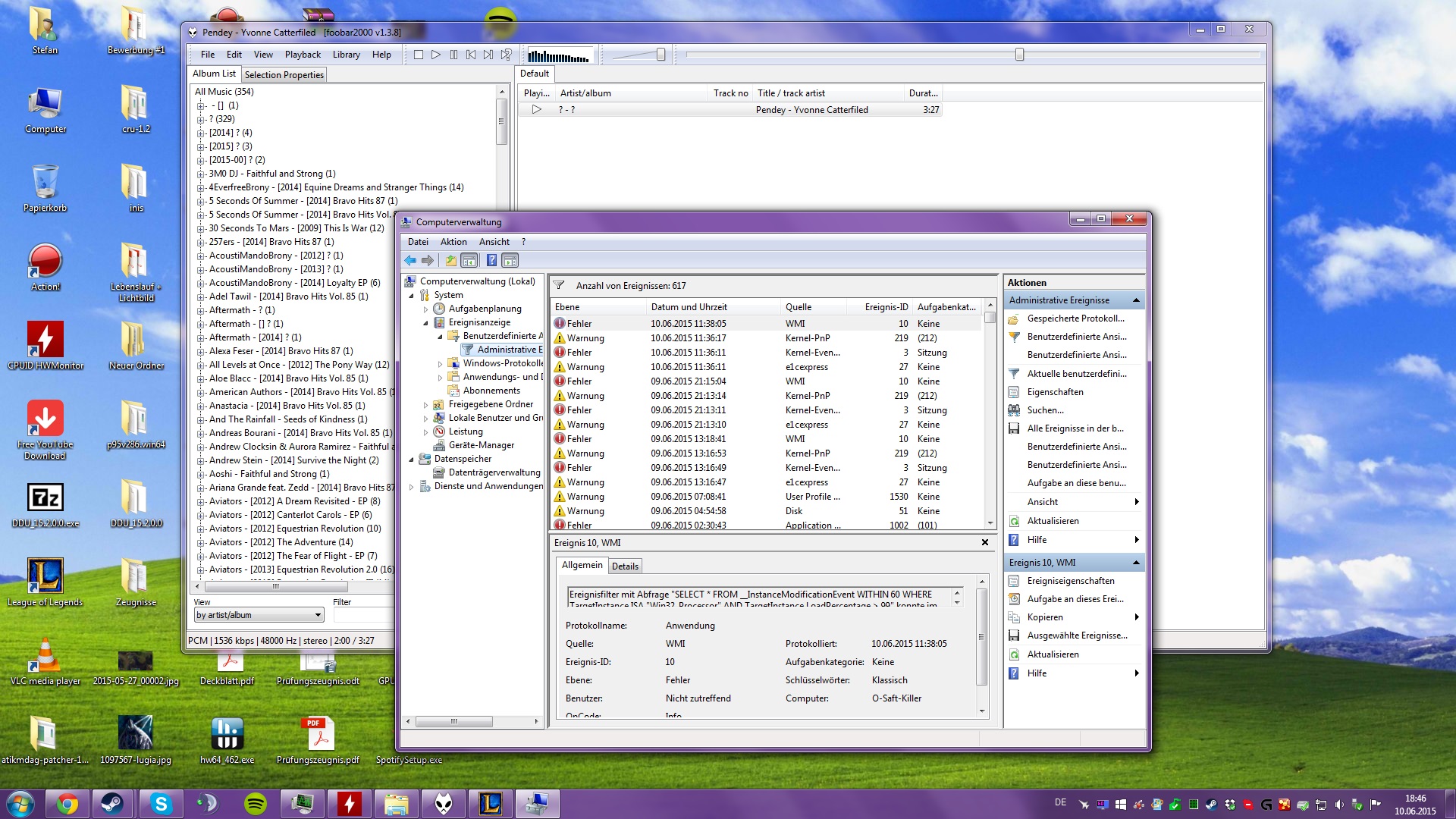The width and height of the screenshot is (1456, 819).
Task: Click the Stop playback button in foobar2000
Action: pyautogui.click(x=418, y=55)
